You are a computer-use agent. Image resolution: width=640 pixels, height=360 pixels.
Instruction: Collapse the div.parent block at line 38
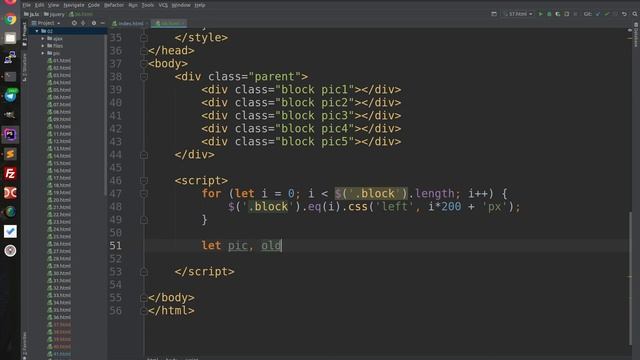tap(144, 77)
